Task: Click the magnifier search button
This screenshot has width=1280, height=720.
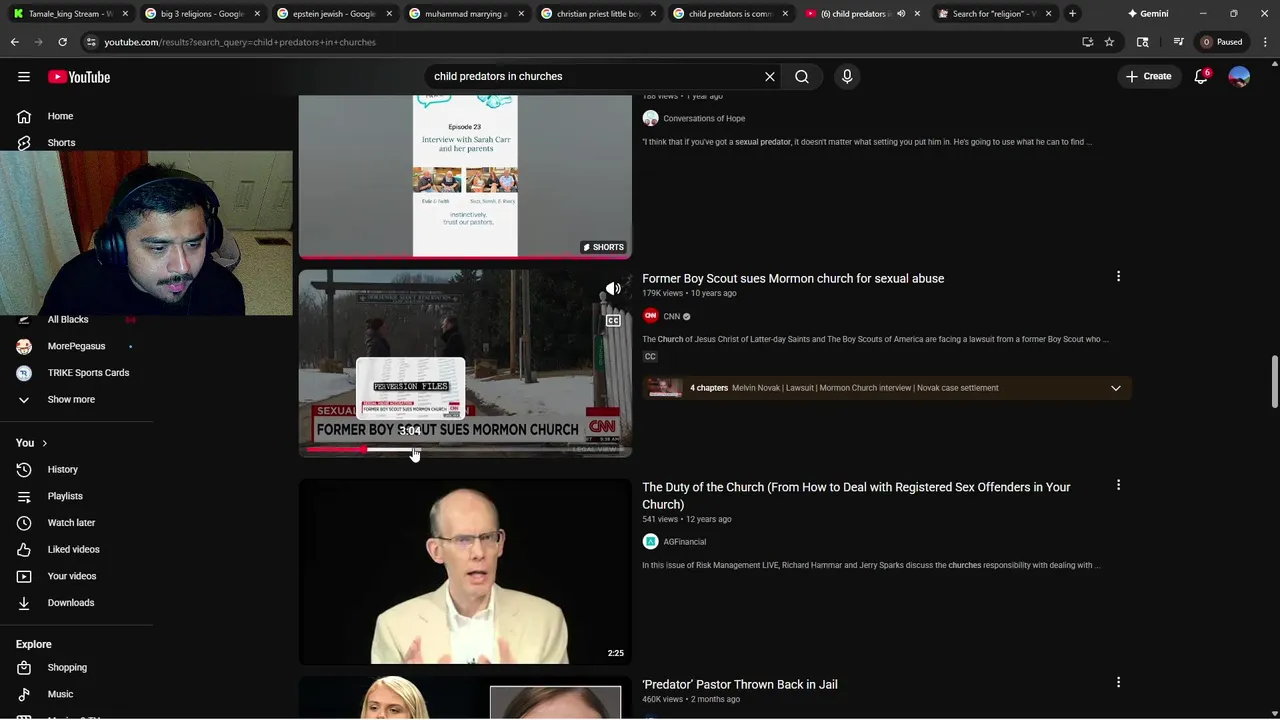Action: 802,76
